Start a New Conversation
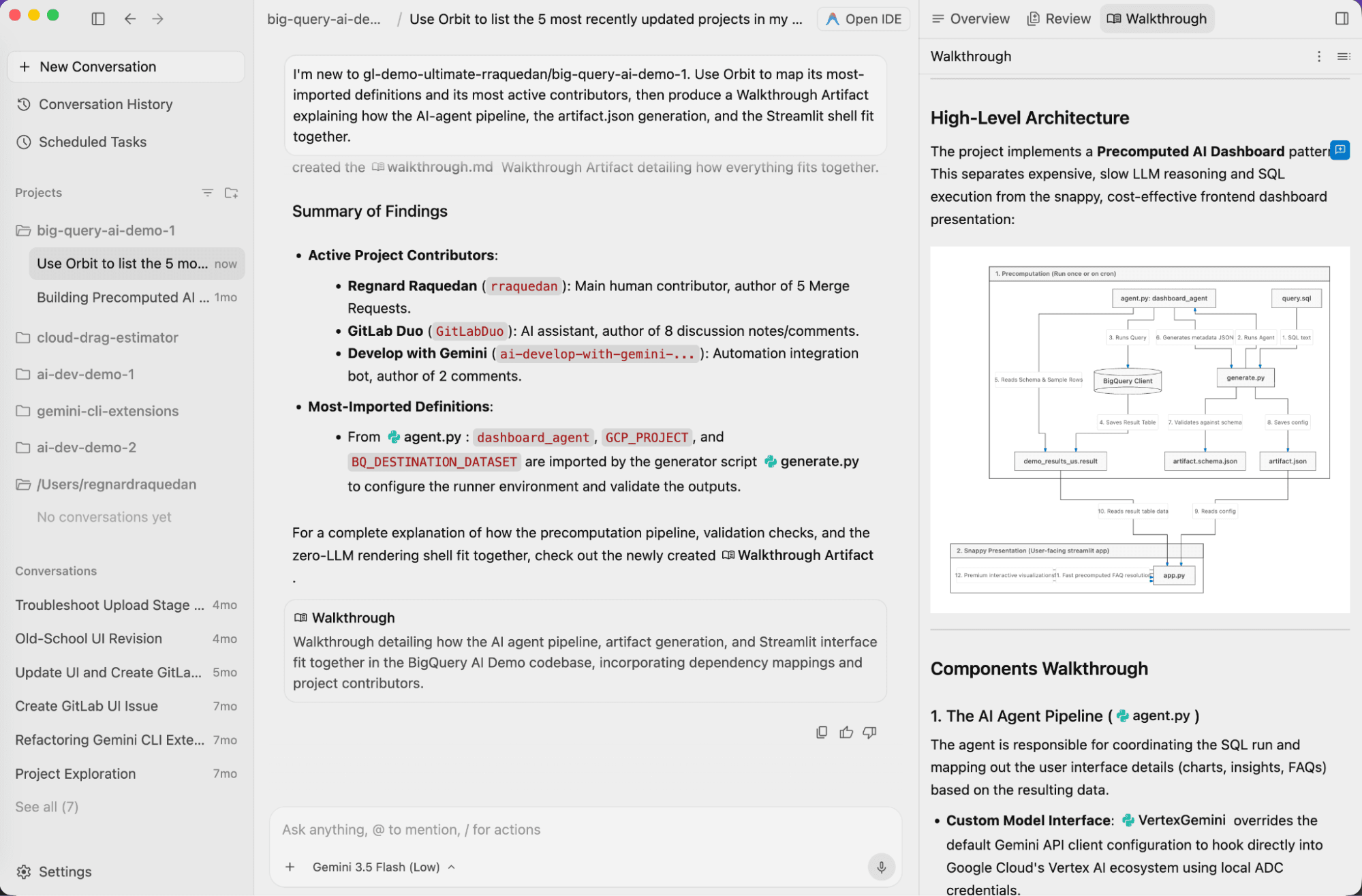1362x896 pixels. click(x=126, y=67)
